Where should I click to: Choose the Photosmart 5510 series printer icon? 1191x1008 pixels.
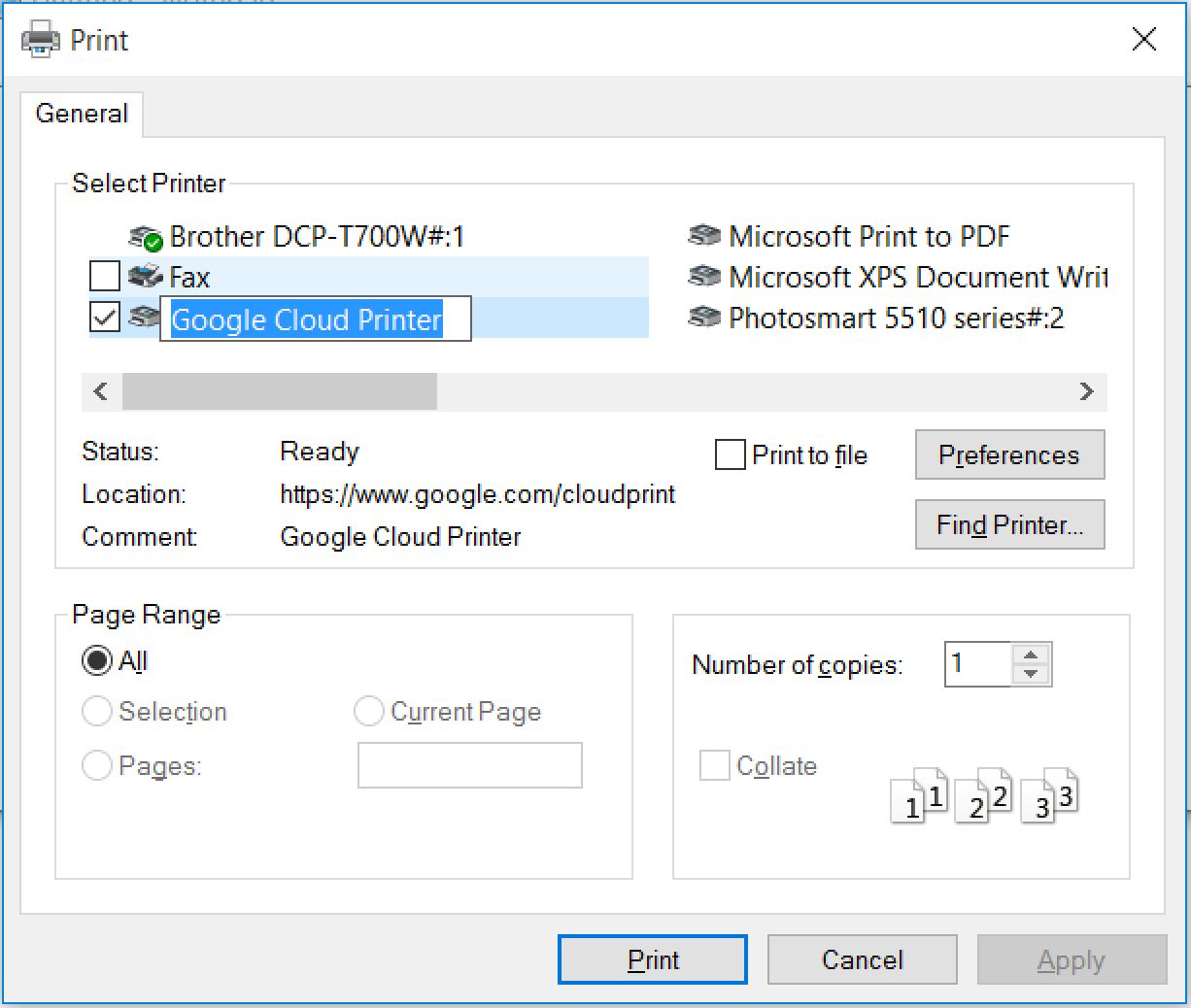(x=704, y=318)
